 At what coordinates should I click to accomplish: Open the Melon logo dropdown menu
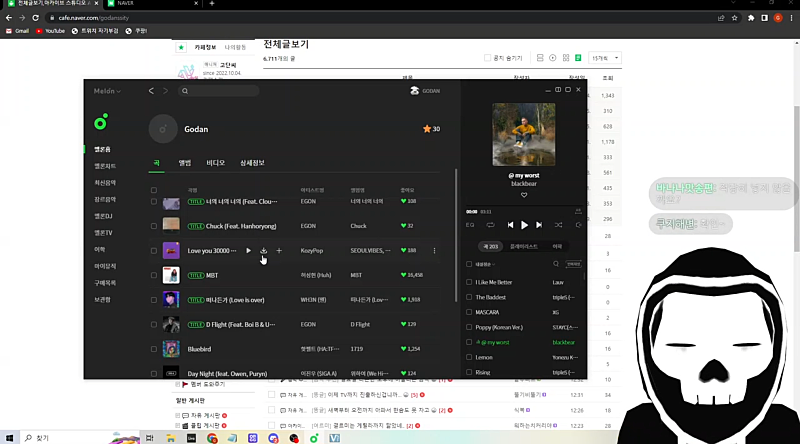[106, 91]
